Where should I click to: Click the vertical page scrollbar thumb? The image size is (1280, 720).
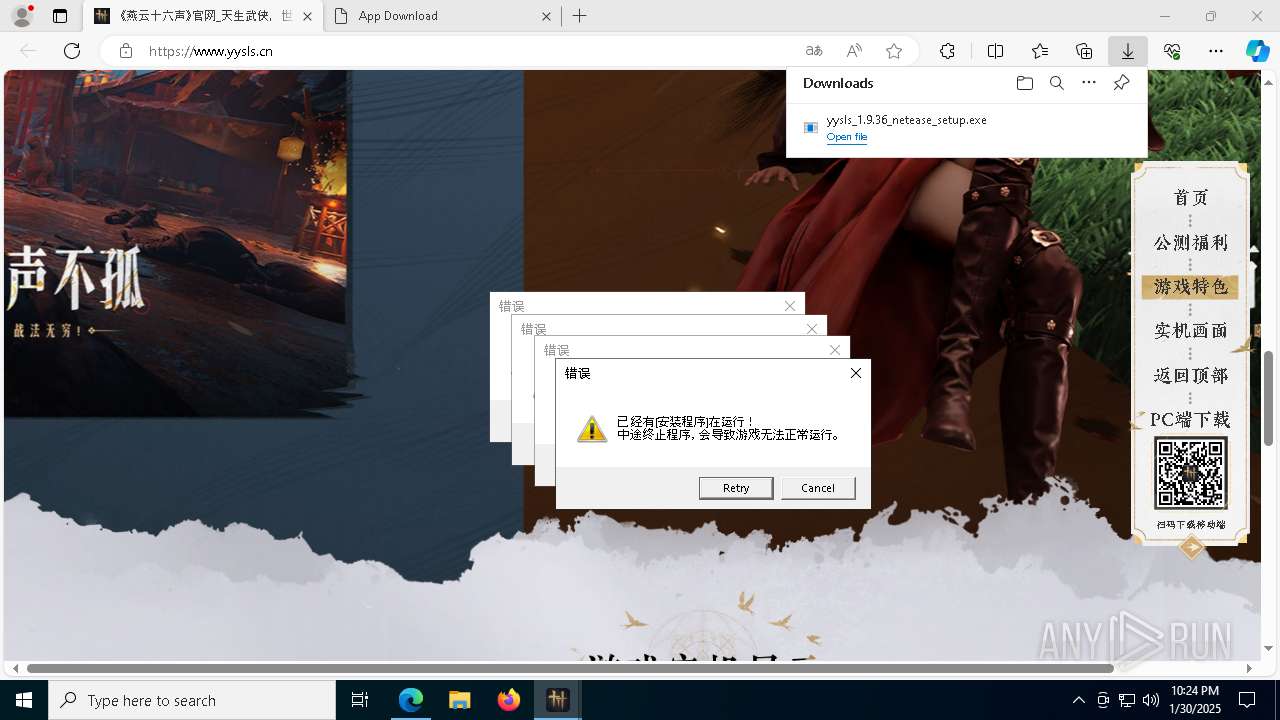tap(1269, 398)
